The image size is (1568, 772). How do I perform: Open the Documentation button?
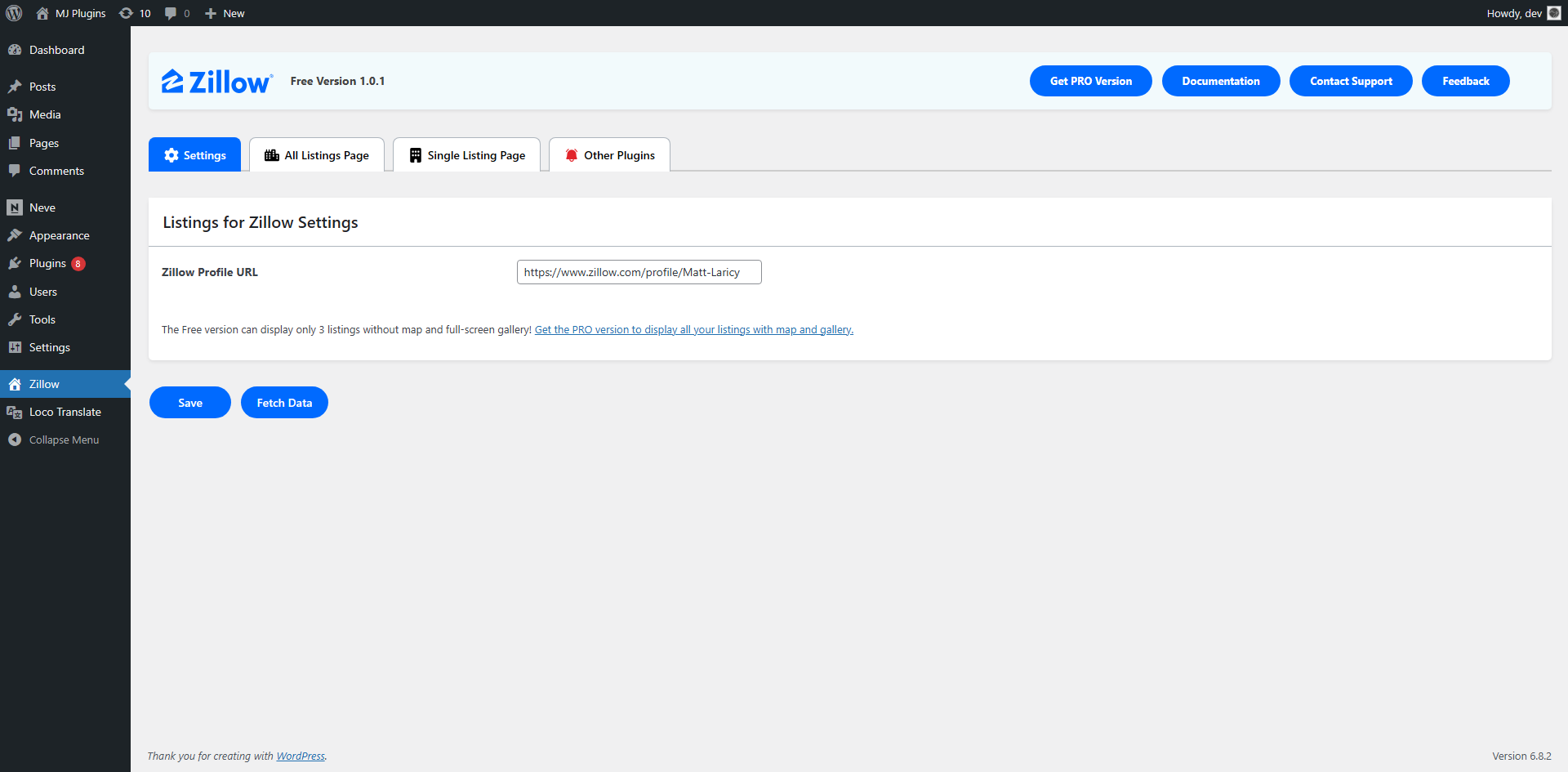1221,81
